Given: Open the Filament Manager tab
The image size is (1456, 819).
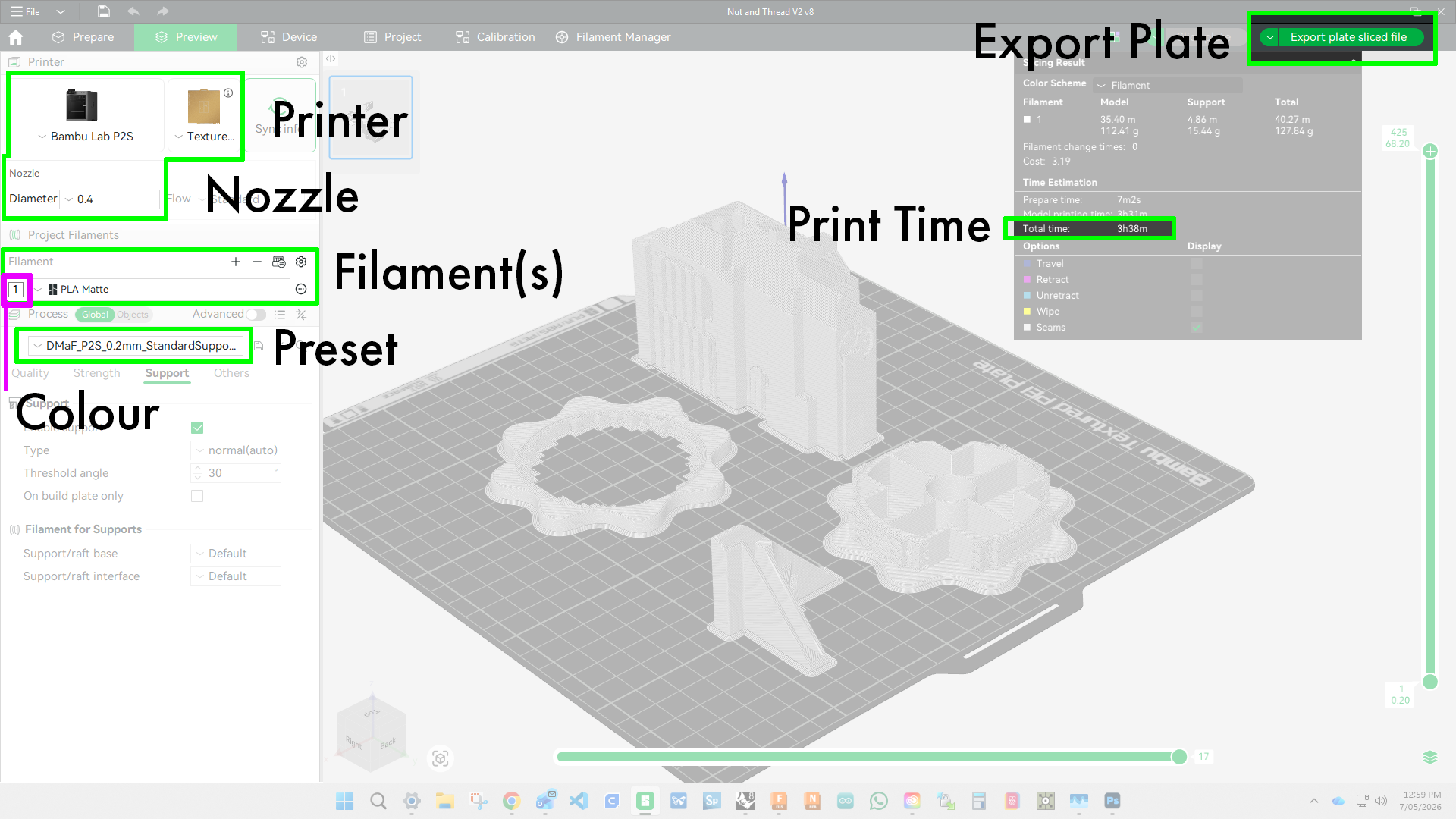Looking at the screenshot, I should pyautogui.click(x=613, y=37).
